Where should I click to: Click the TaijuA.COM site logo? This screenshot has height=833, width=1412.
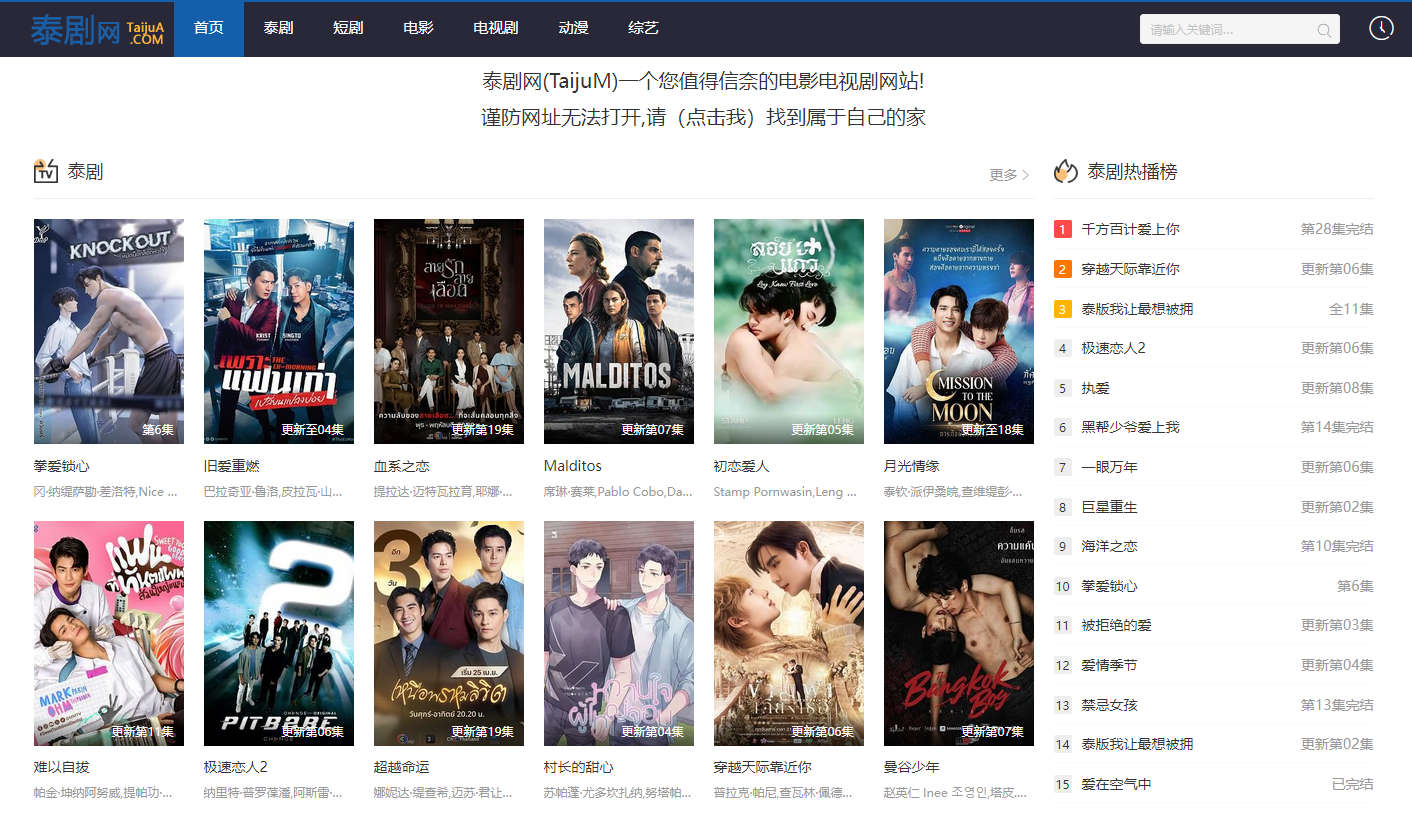click(96, 30)
